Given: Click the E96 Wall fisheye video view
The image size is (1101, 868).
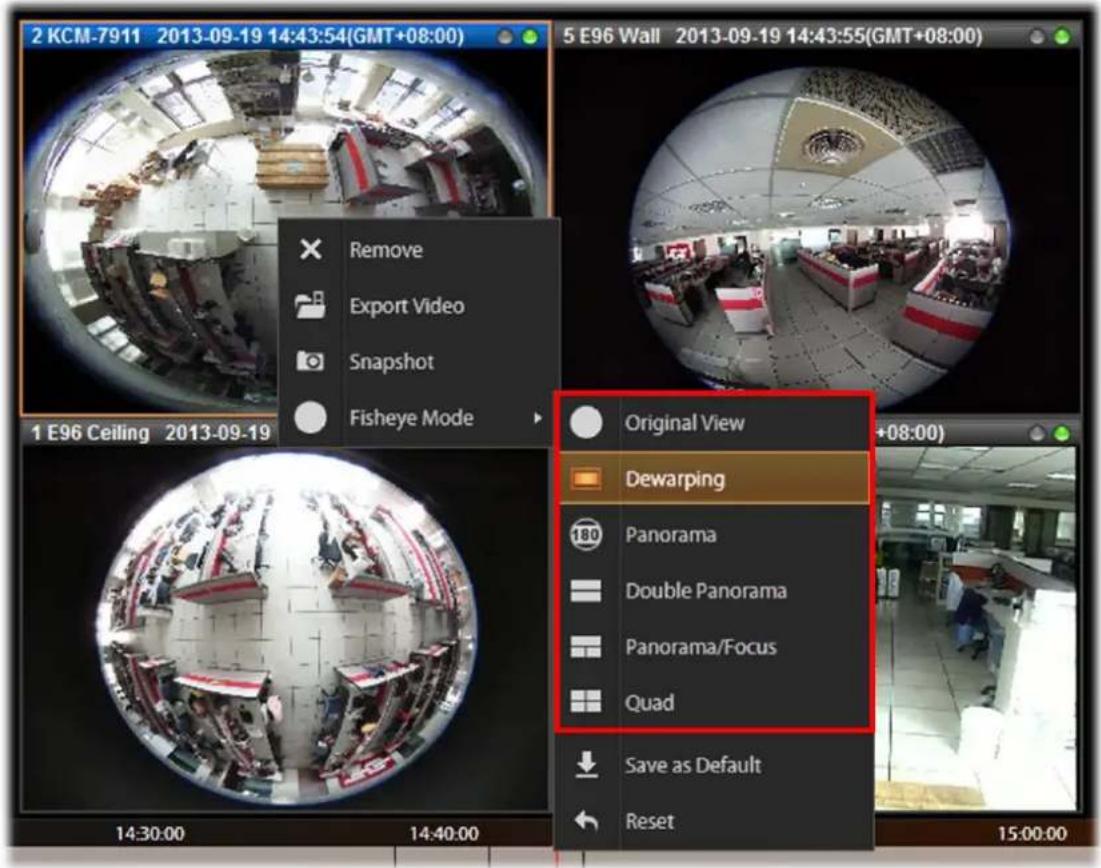Looking at the screenshot, I should (819, 230).
